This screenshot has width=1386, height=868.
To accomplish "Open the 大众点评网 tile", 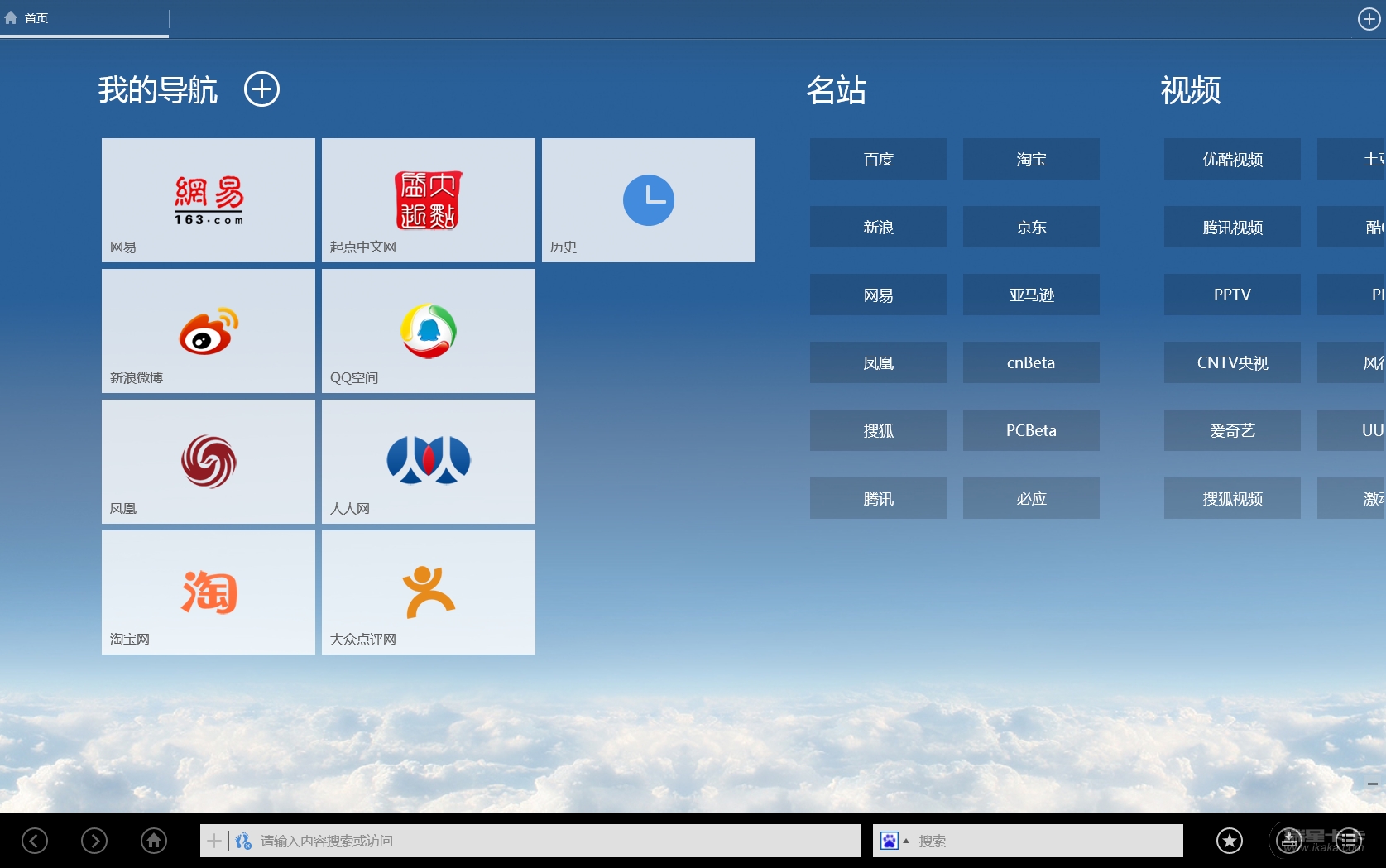I will 429,592.
